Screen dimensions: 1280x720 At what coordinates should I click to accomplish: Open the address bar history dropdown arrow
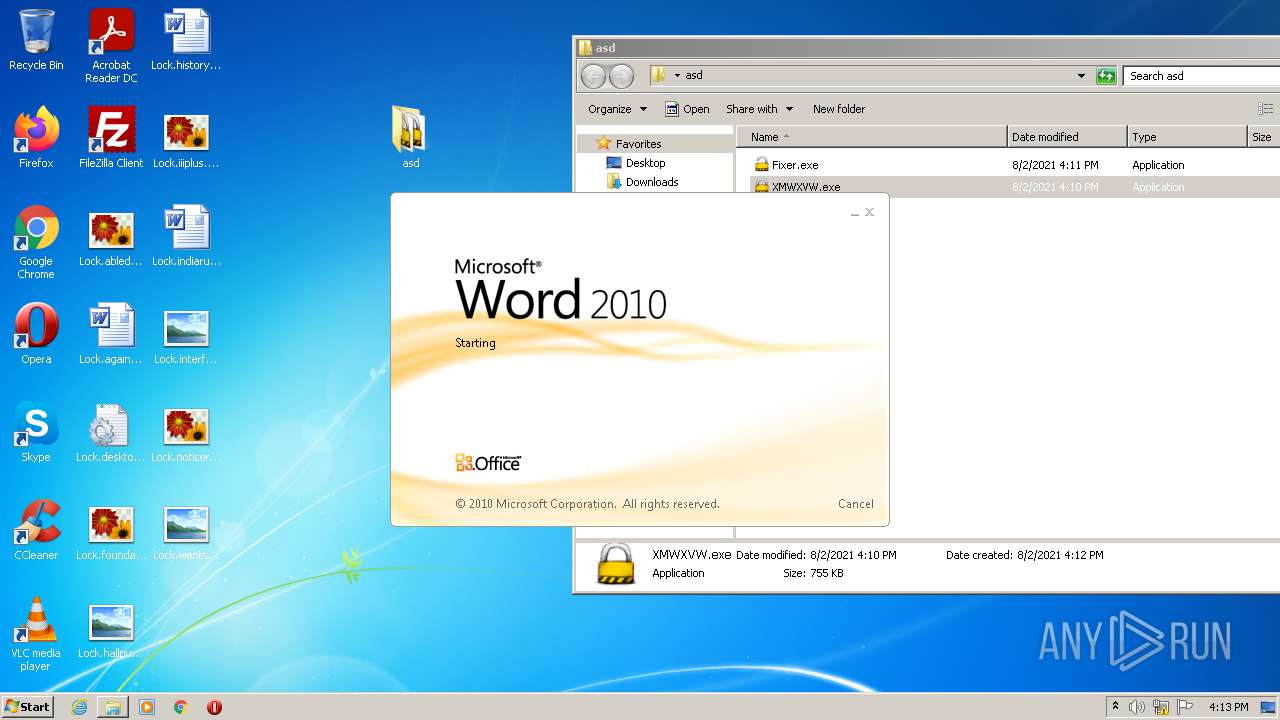(1081, 76)
